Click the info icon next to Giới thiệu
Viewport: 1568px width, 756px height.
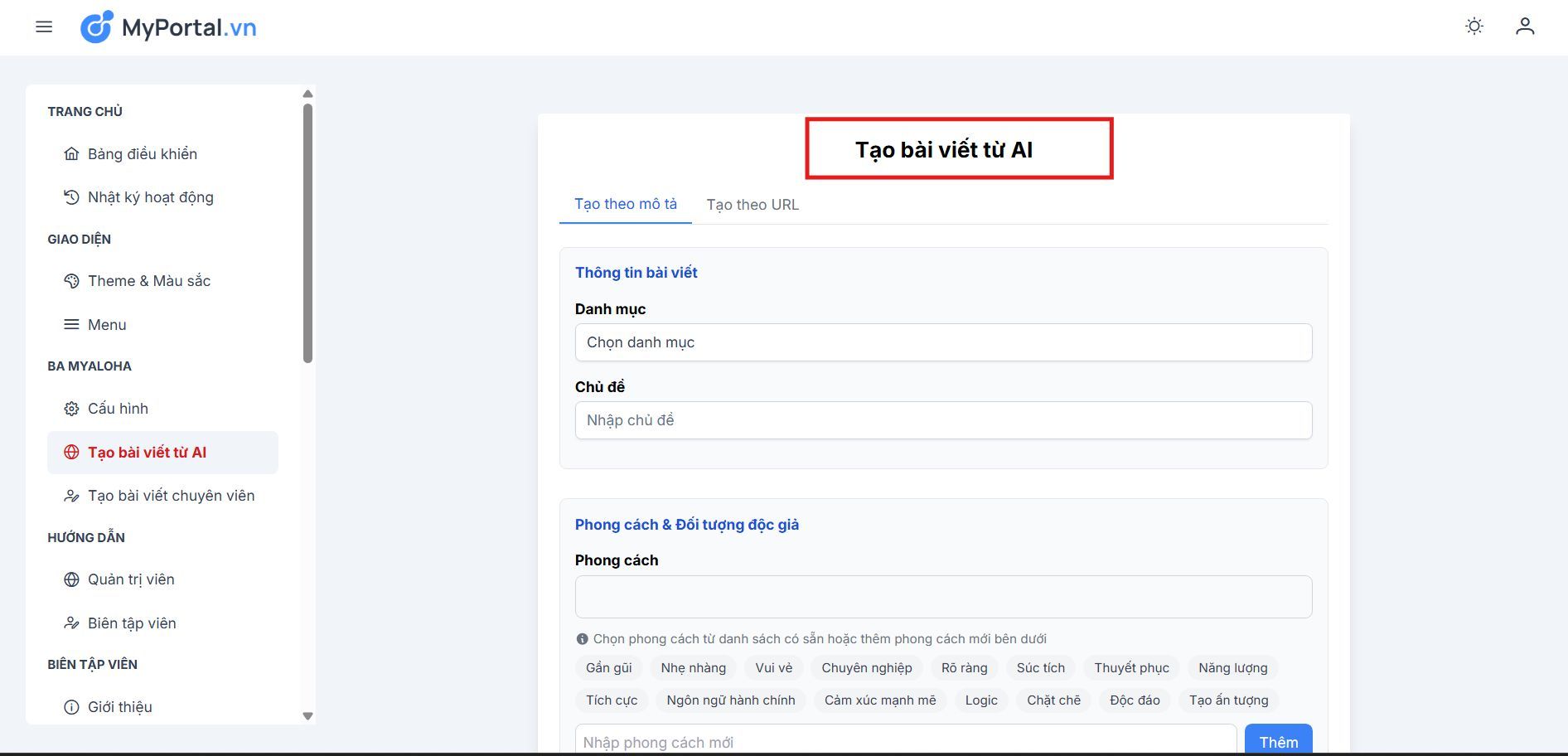pos(72,707)
